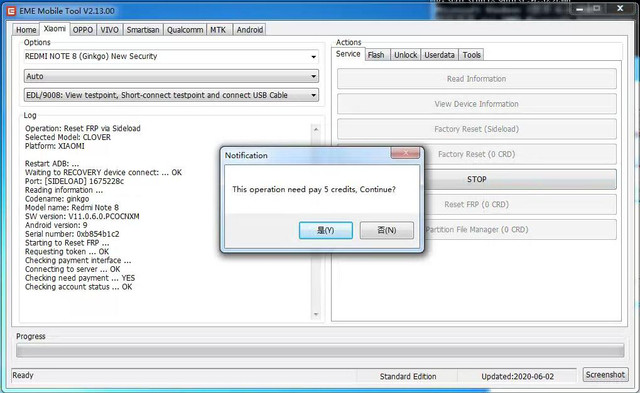
Task: Click the log scrollbar down arrow
Action: 316,314
